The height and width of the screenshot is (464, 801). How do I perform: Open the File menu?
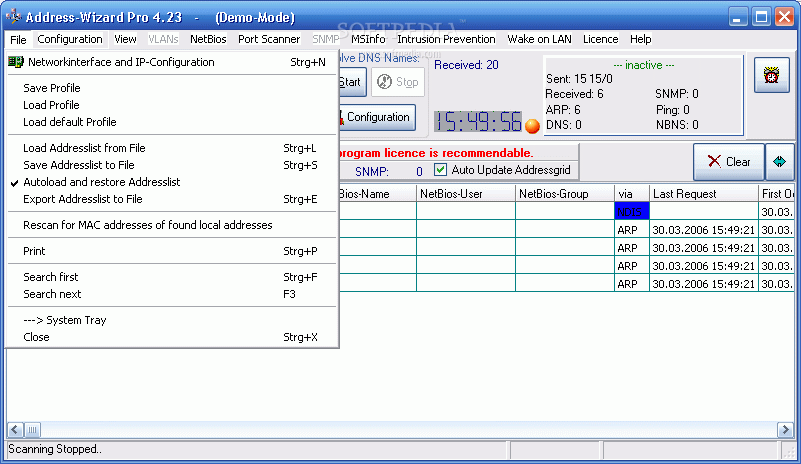(x=18, y=39)
